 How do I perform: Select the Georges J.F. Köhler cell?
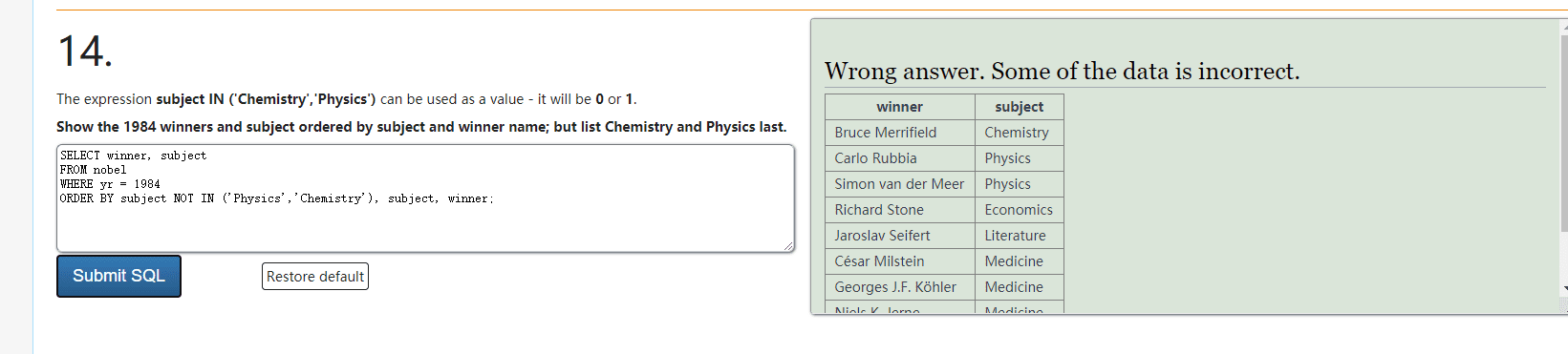coord(900,287)
